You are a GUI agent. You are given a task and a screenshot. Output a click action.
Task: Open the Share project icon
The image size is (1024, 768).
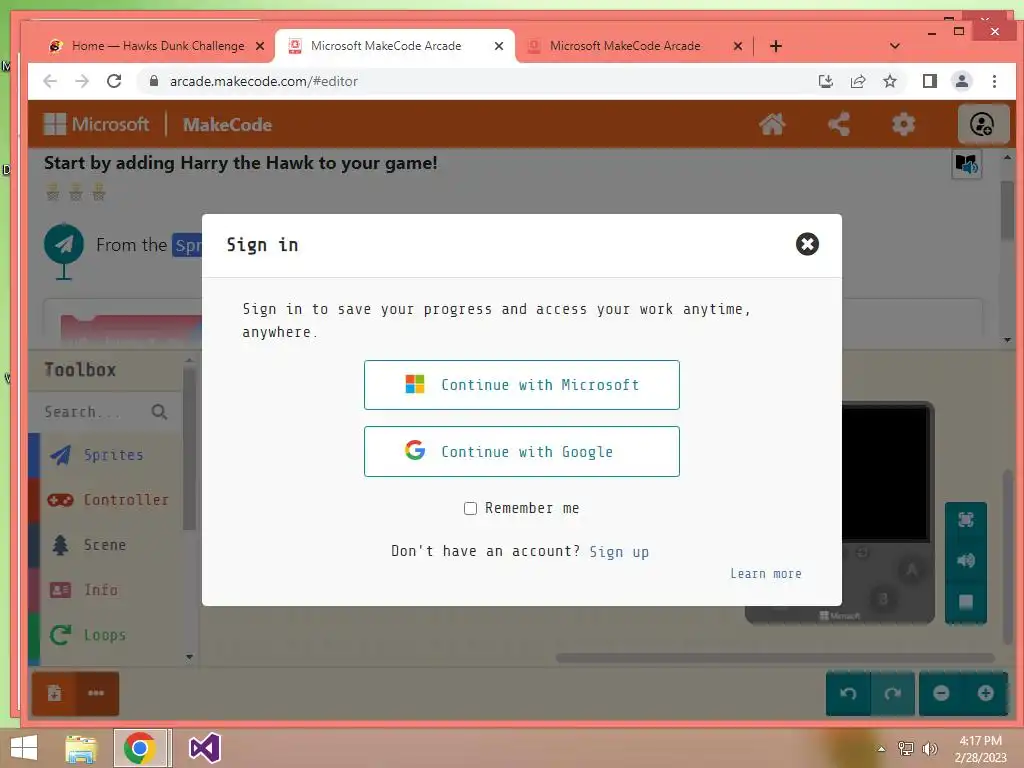tap(839, 124)
